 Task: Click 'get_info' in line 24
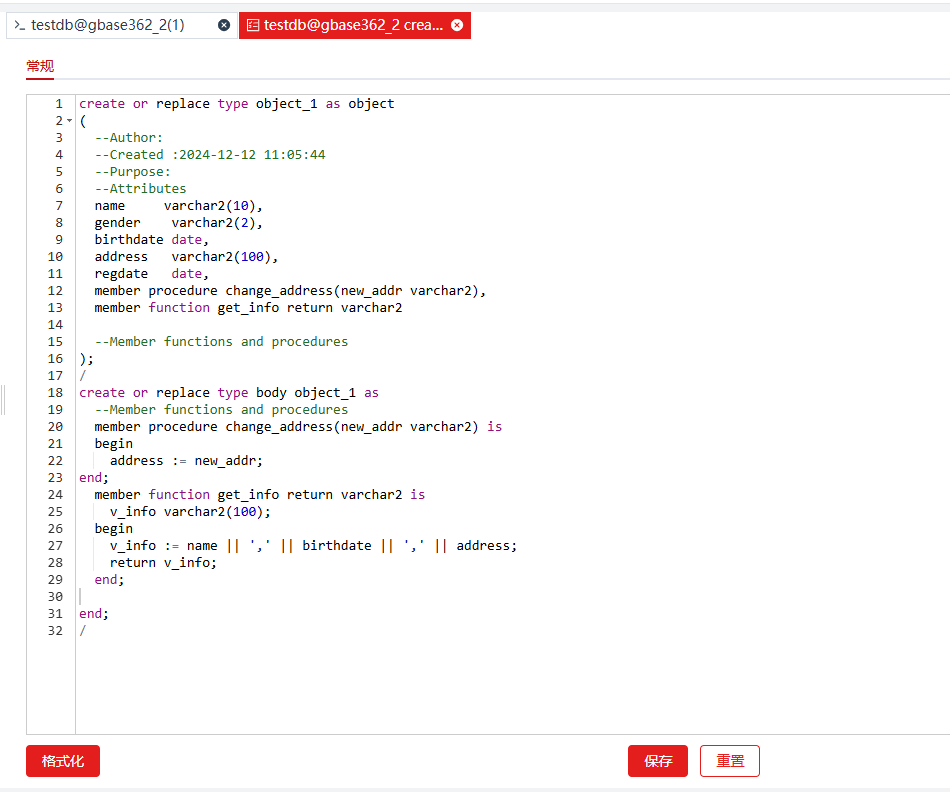[x=248, y=495]
